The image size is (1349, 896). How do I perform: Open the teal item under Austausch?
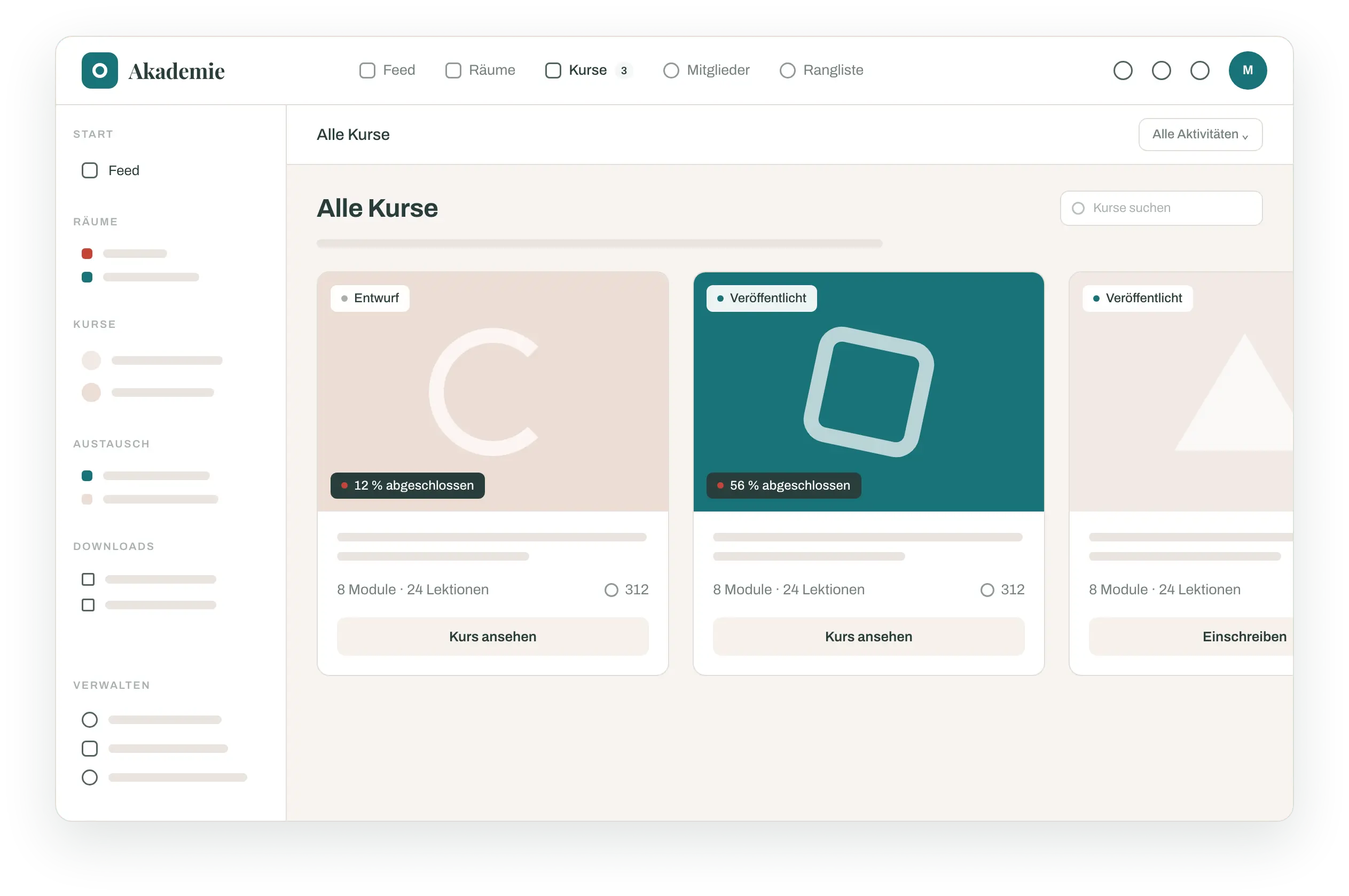(145, 475)
